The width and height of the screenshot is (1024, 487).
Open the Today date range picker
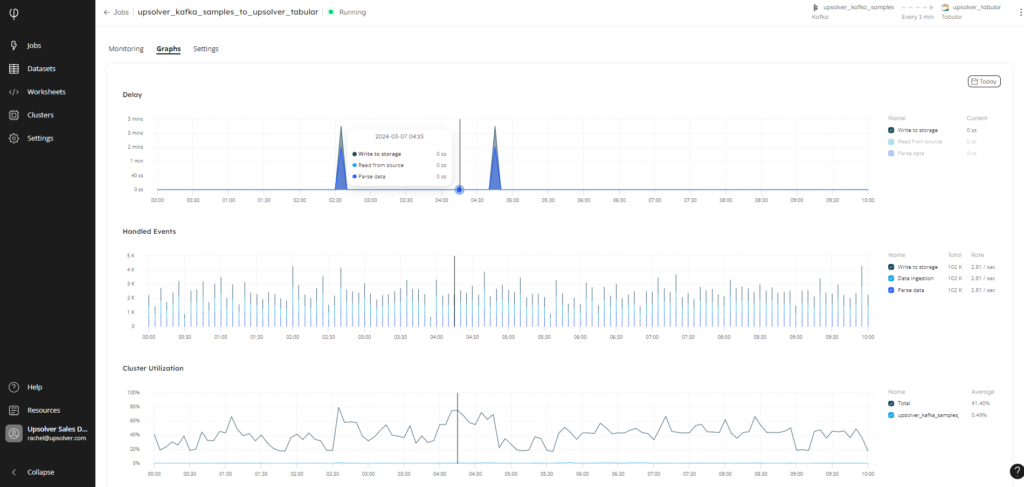point(984,82)
